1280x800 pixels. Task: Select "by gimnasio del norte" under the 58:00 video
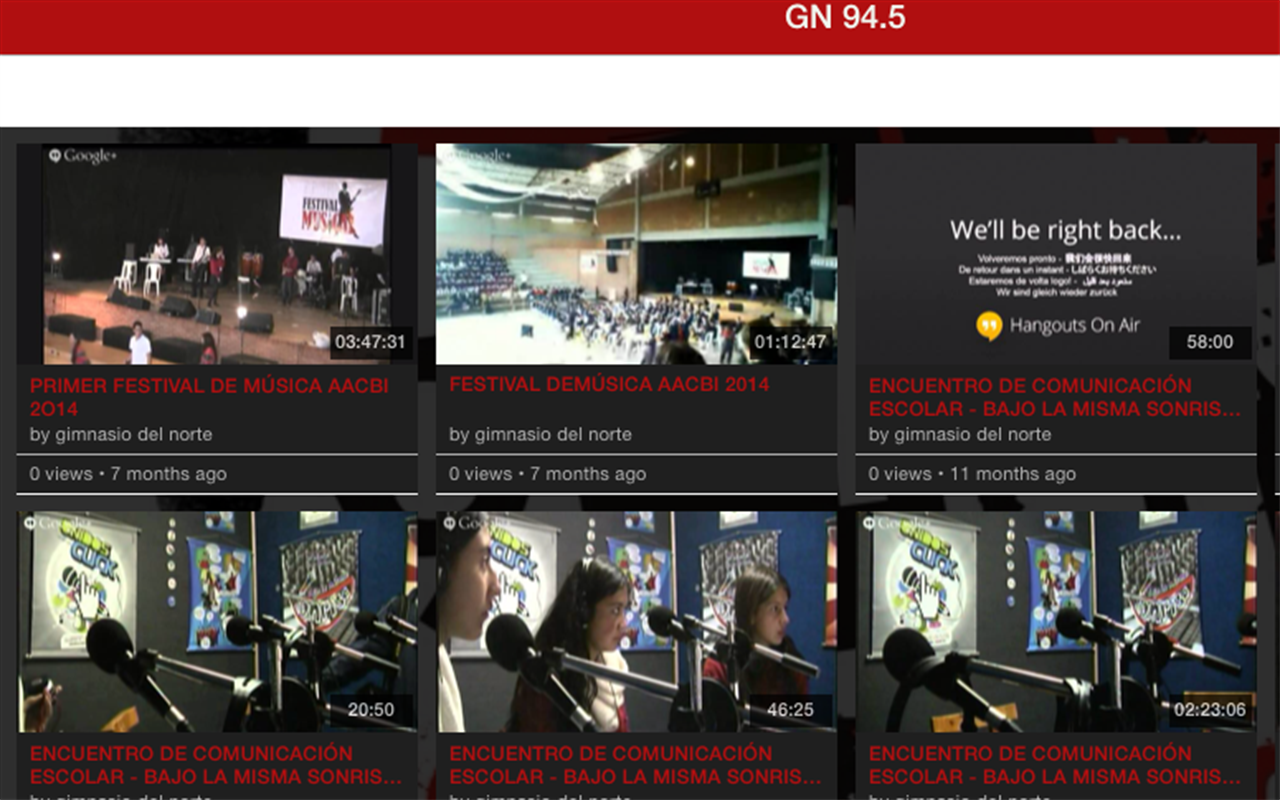click(960, 434)
